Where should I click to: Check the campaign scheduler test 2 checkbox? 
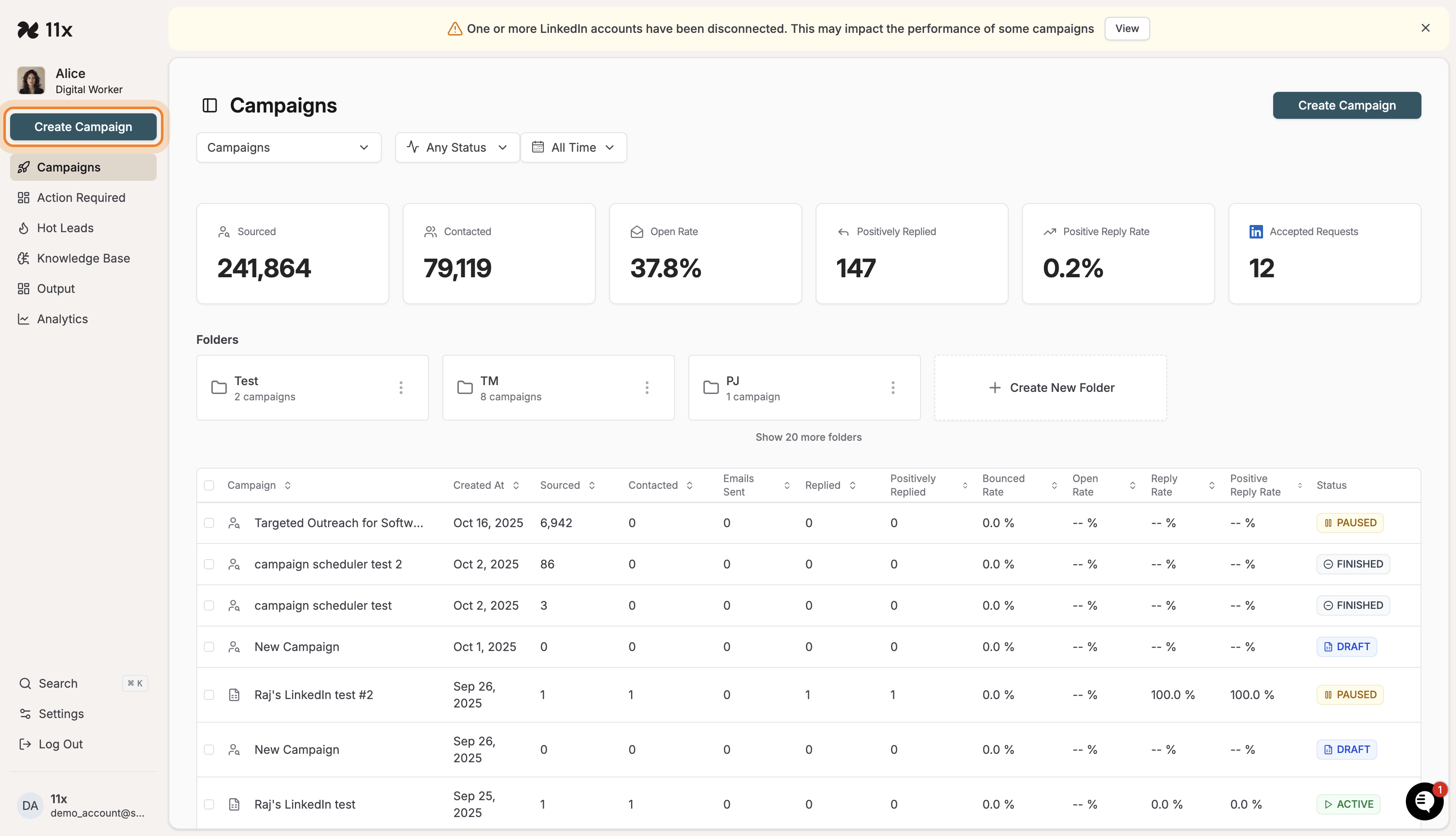[x=209, y=564]
